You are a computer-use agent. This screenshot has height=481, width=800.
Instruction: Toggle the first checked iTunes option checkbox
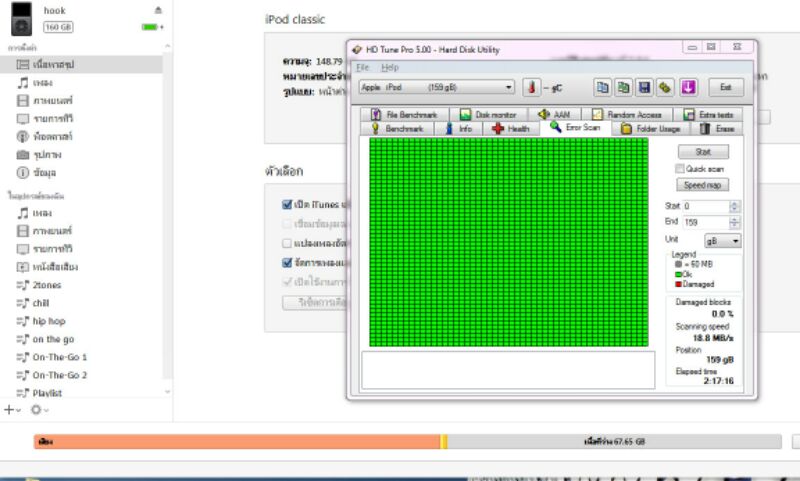pos(287,204)
